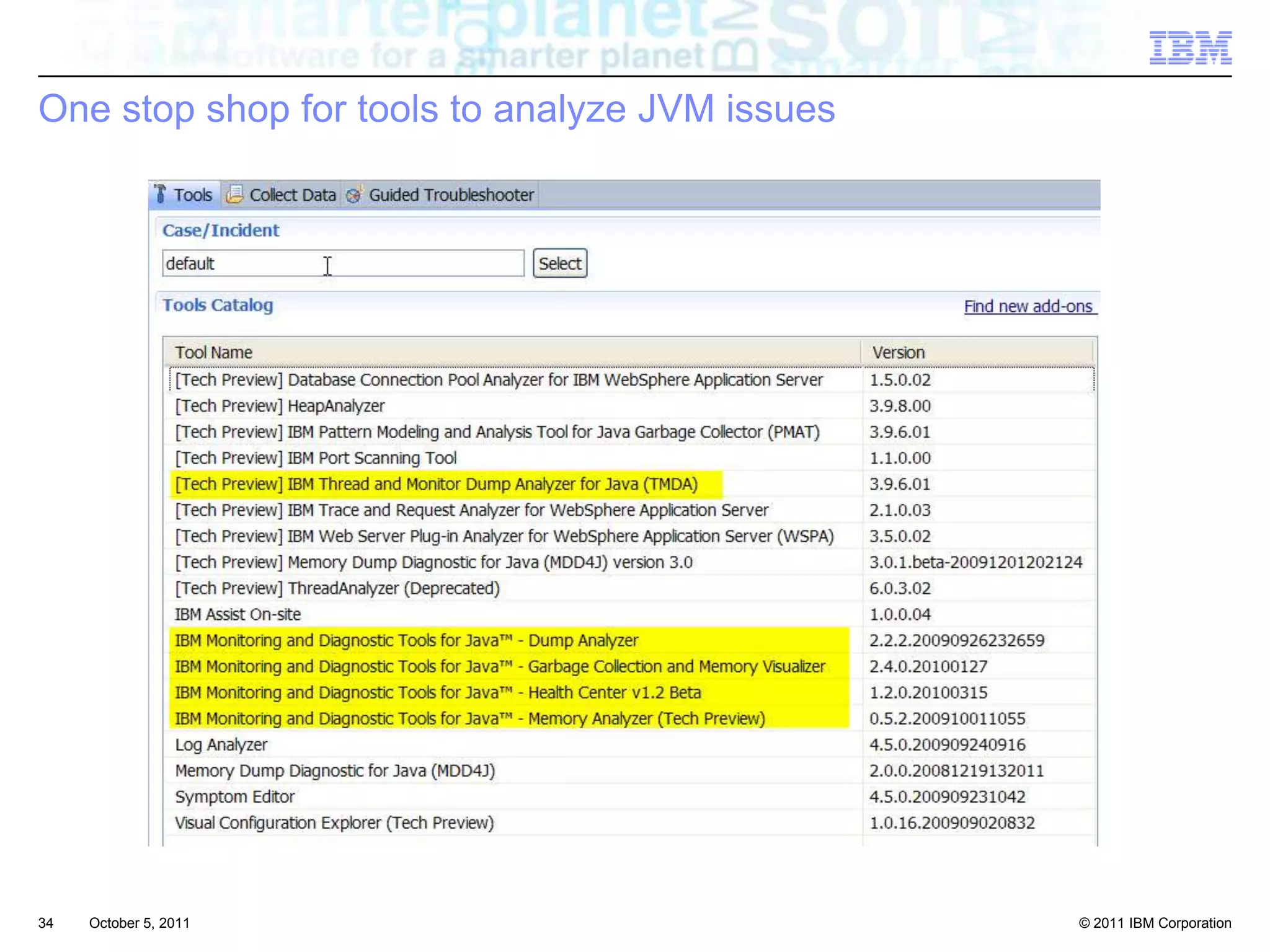Viewport: 1270px width, 952px height.
Task: Sort by the Tool Name column header
Action: point(512,352)
